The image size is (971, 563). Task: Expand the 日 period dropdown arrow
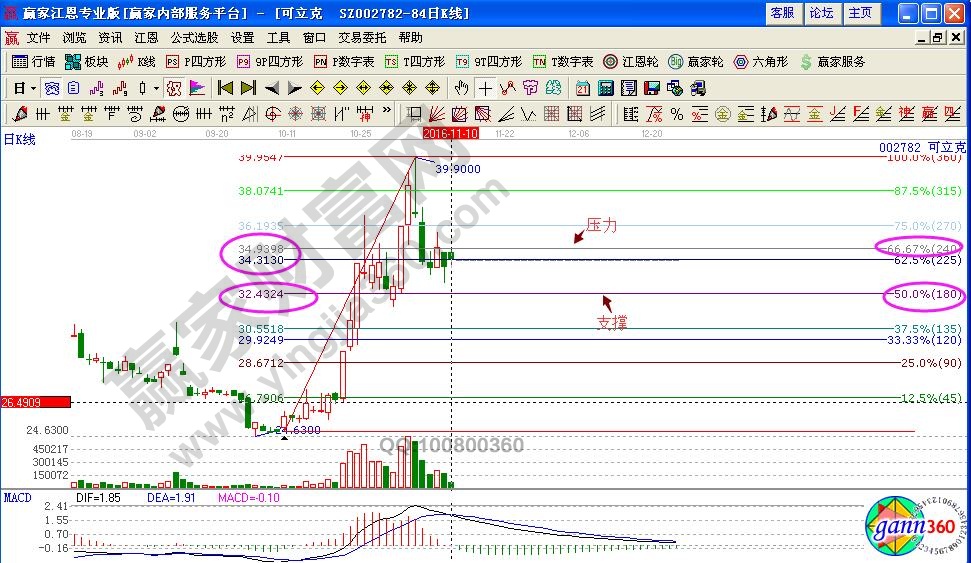33,88
